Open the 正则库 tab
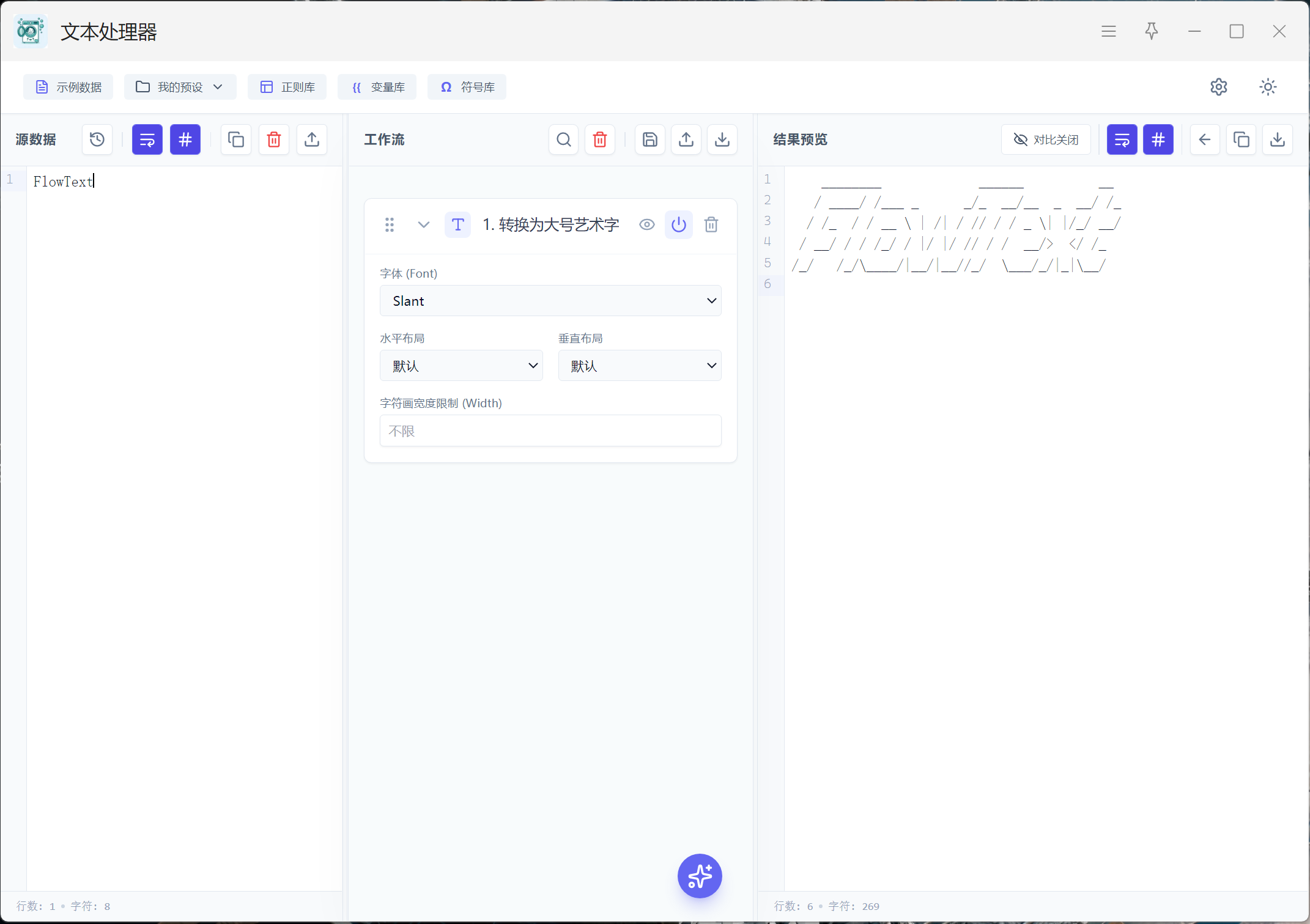1310x924 pixels. point(287,87)
